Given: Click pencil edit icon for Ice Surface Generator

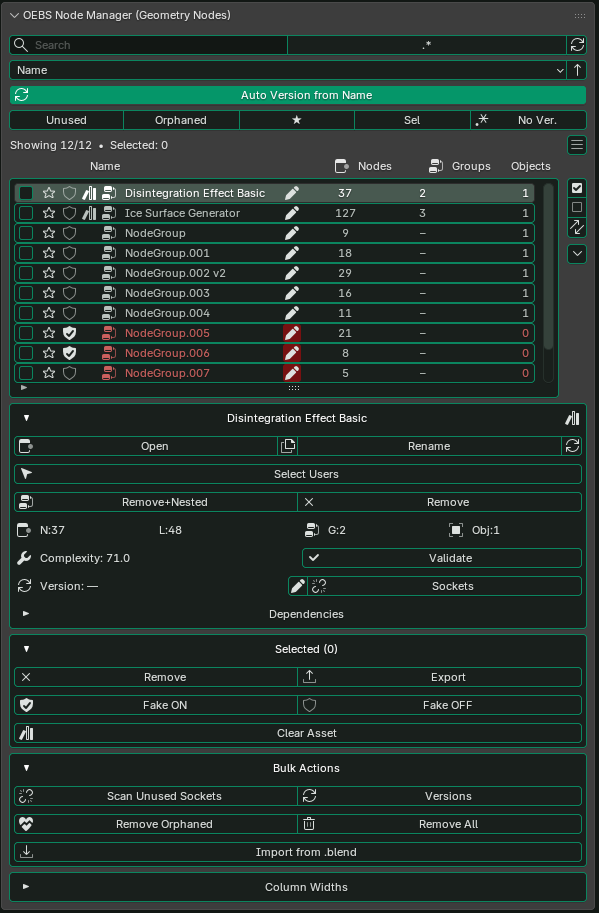Looking at the screenshot, I should click(292, 213).
